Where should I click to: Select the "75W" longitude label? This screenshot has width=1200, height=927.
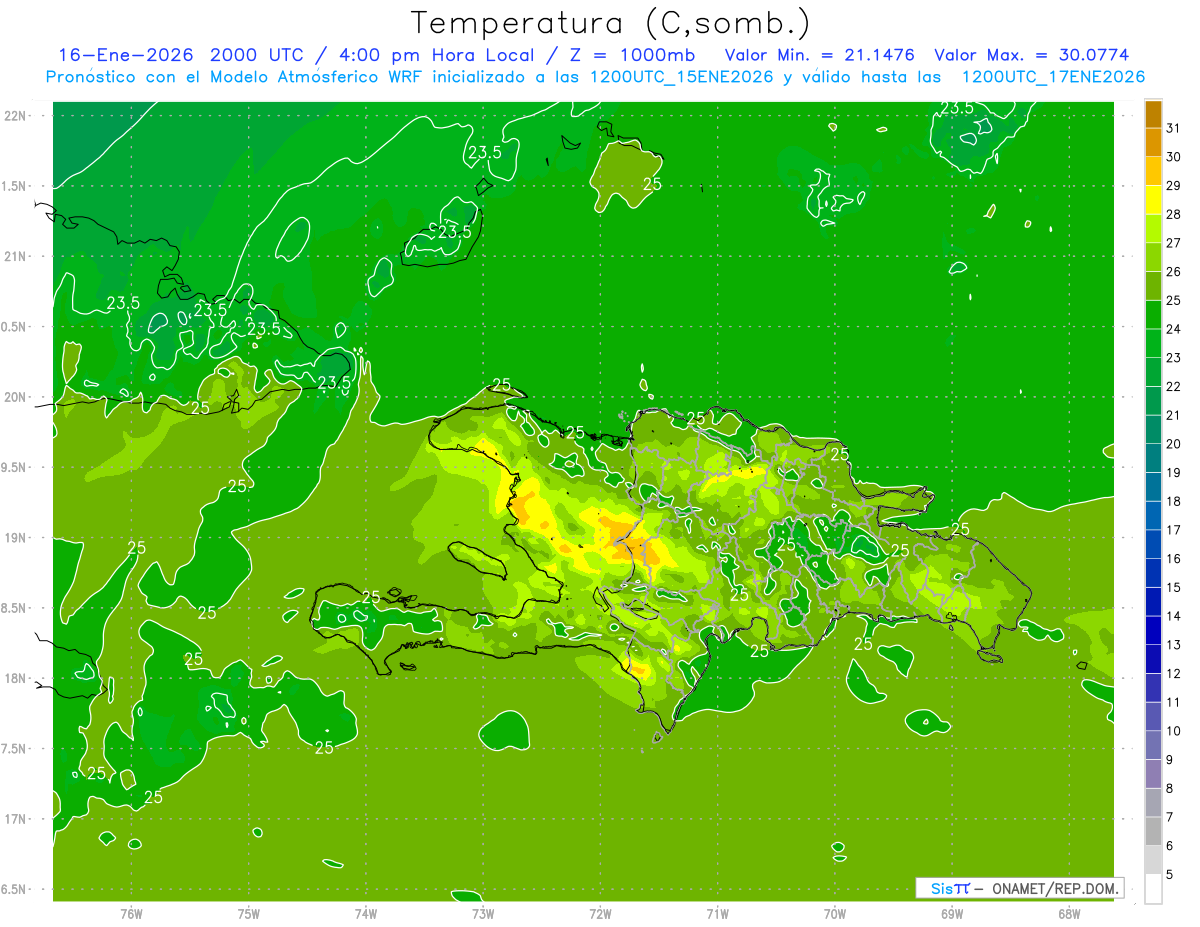pyautogui.click(x=249, y=913)
